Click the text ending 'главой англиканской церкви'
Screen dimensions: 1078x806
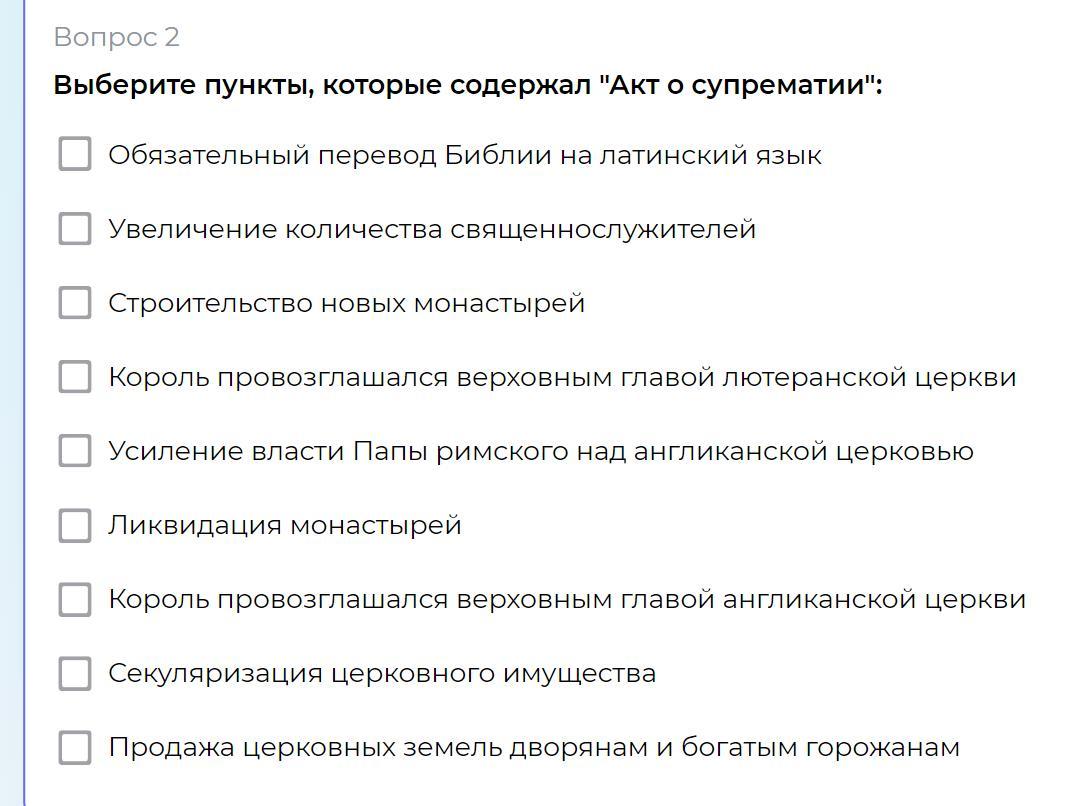(x=567, y=600)
